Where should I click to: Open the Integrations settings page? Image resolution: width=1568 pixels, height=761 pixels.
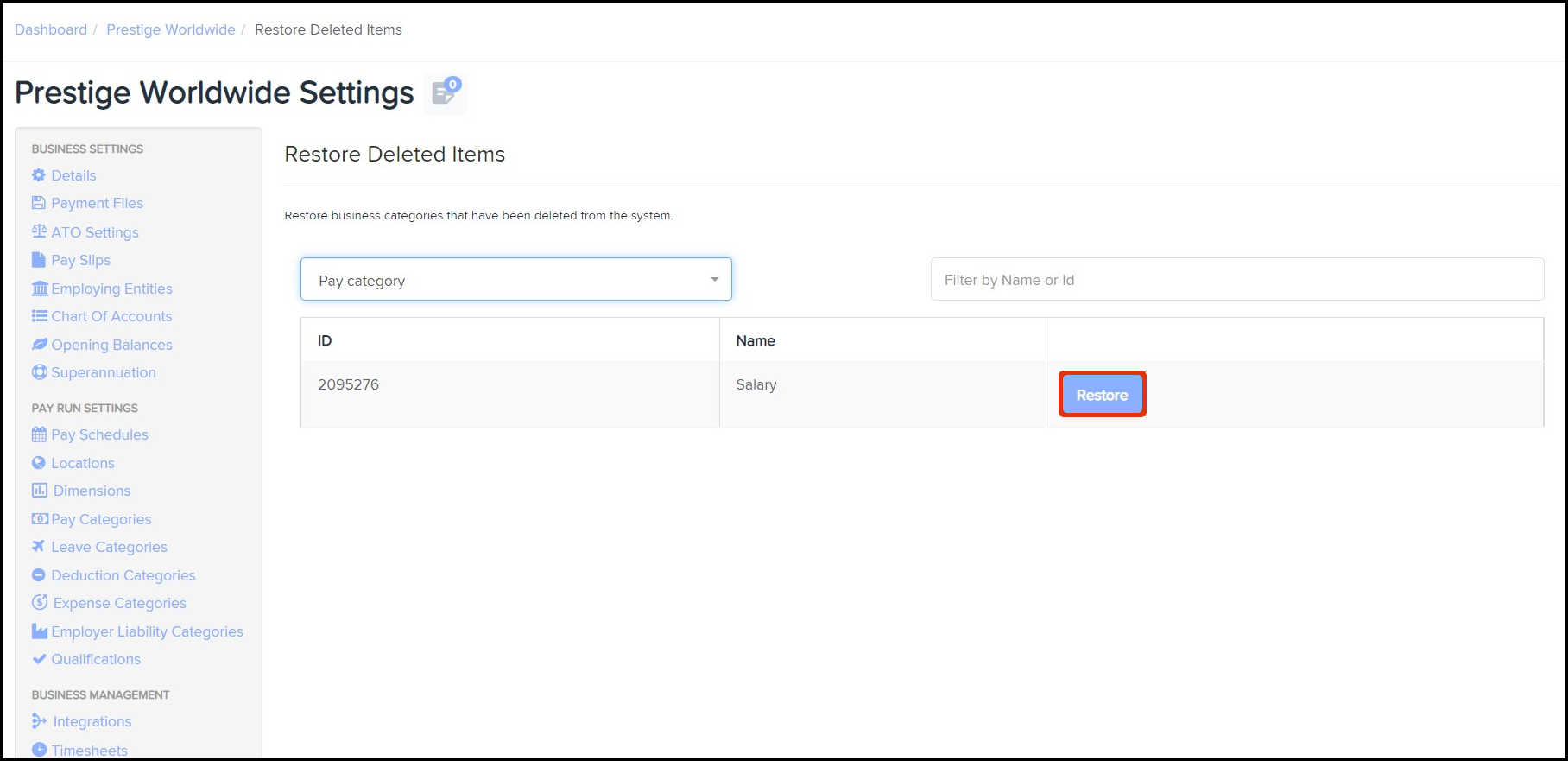click(x=92, y=721)
